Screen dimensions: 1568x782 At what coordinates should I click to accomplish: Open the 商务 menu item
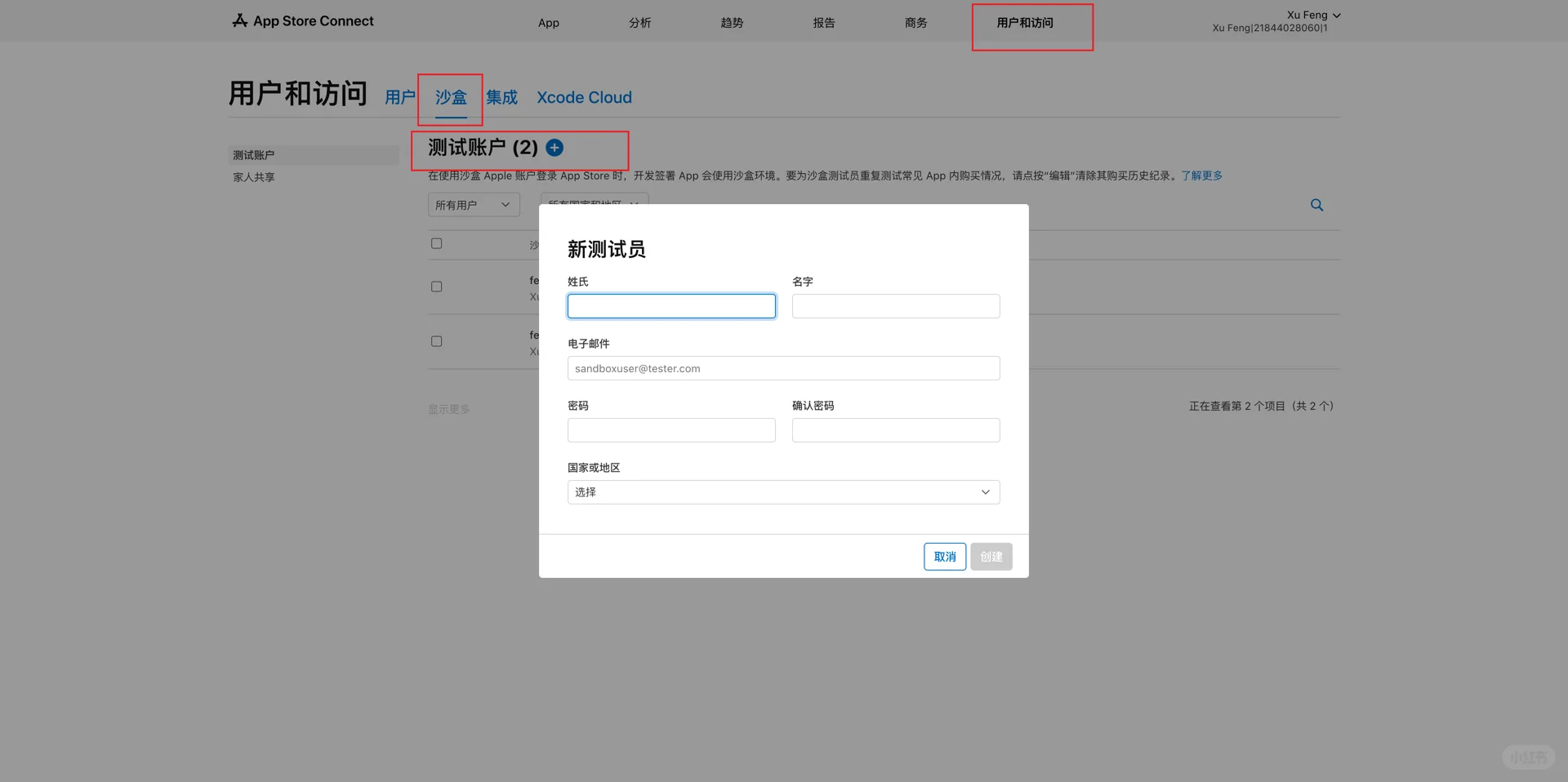pos(915,23)
